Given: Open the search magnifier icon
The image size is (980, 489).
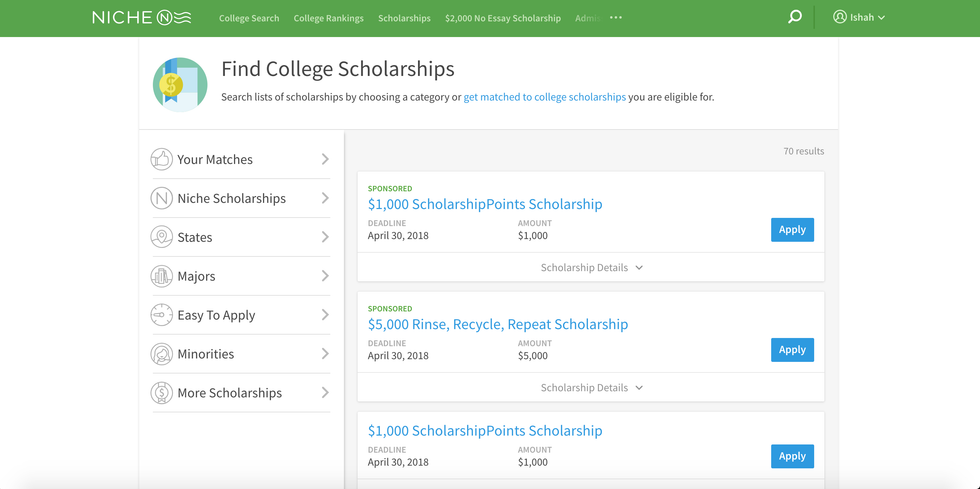Looking at the screenshot, I should (794, 17).
